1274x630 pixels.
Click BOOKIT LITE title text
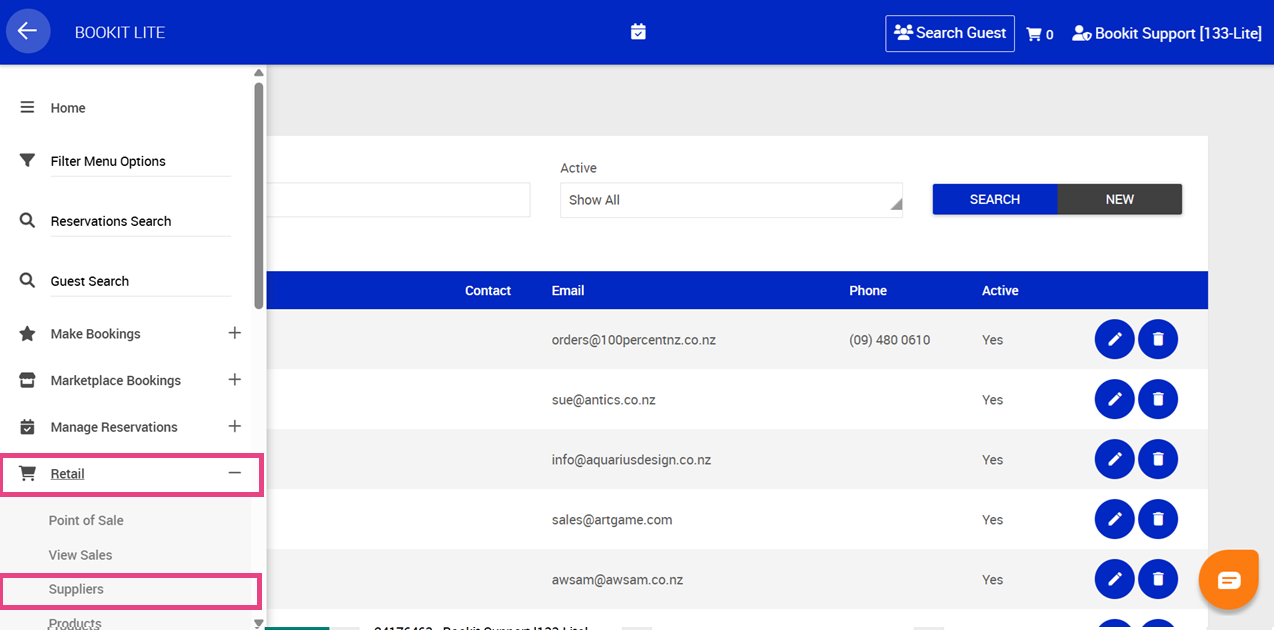pyautogui.click(x=120, y=33)
